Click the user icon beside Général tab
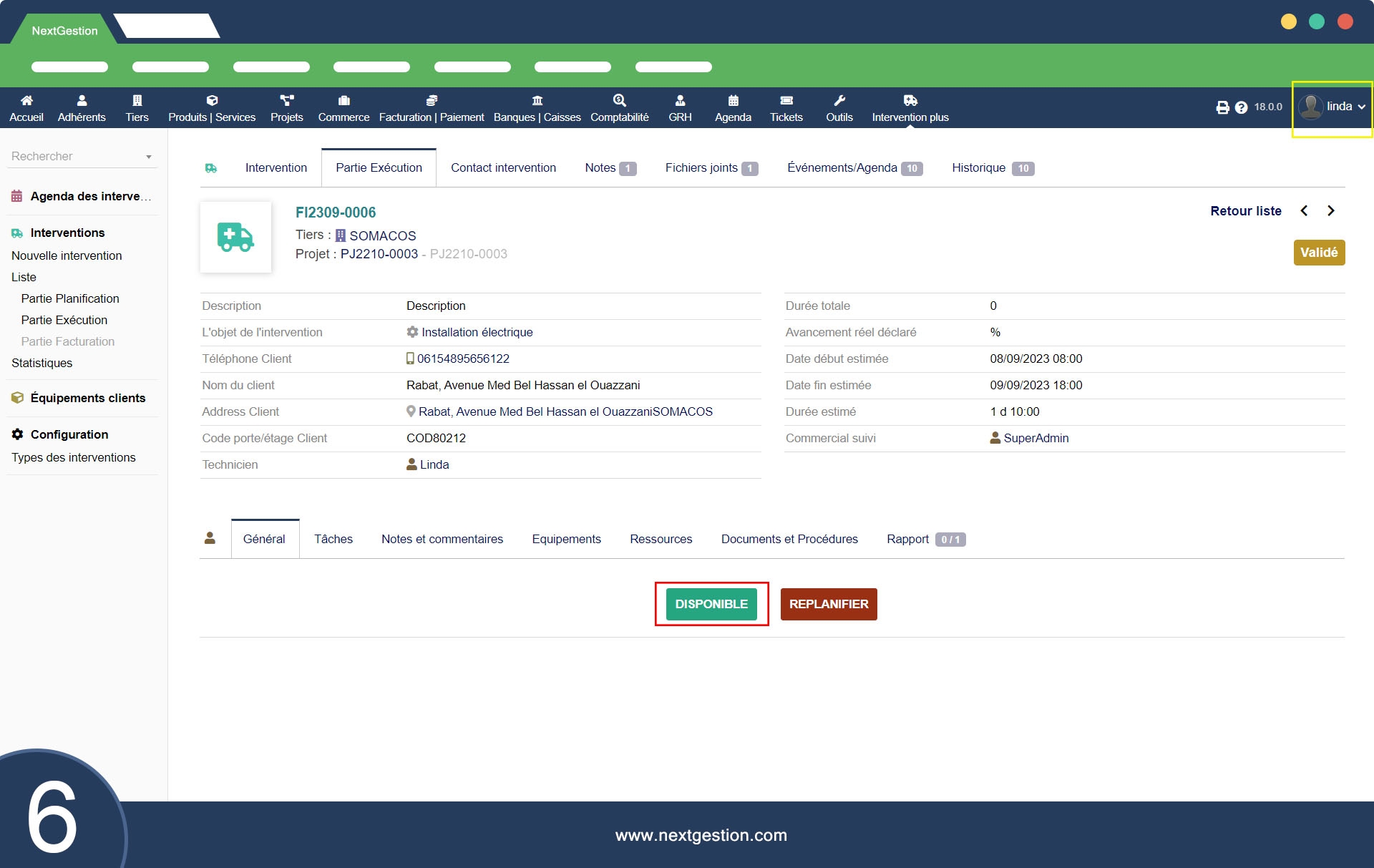1374x868 pixels. coord(210,538)
